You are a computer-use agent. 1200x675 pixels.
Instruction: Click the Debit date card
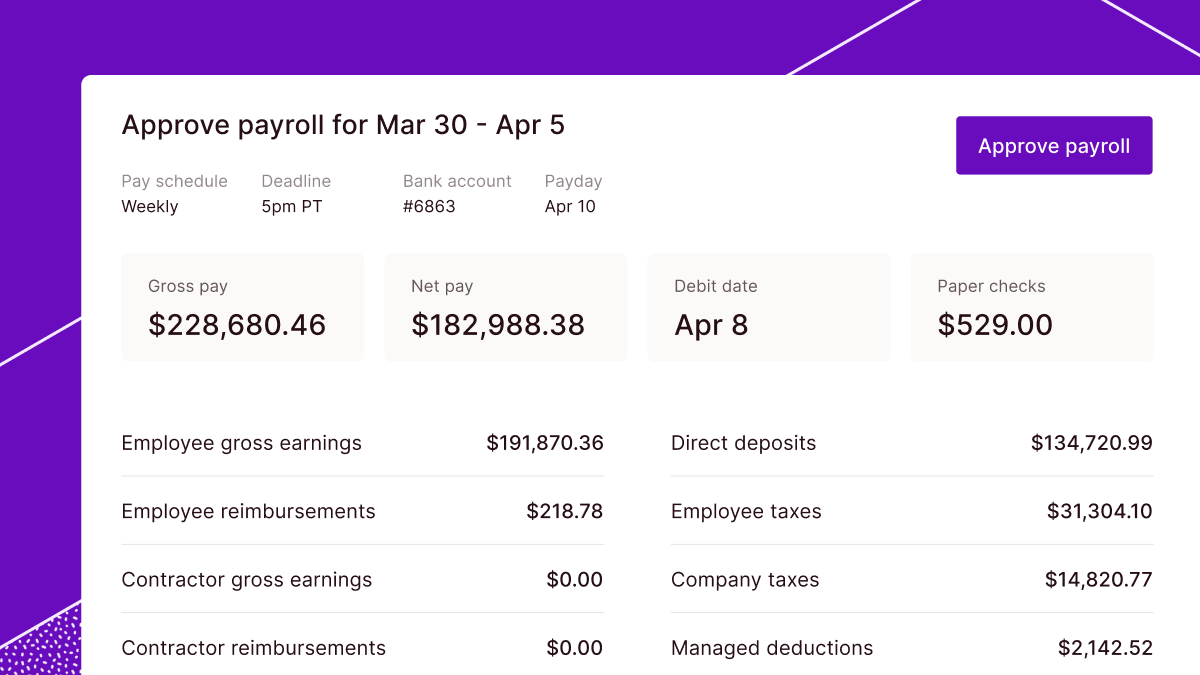pos(768,307)
